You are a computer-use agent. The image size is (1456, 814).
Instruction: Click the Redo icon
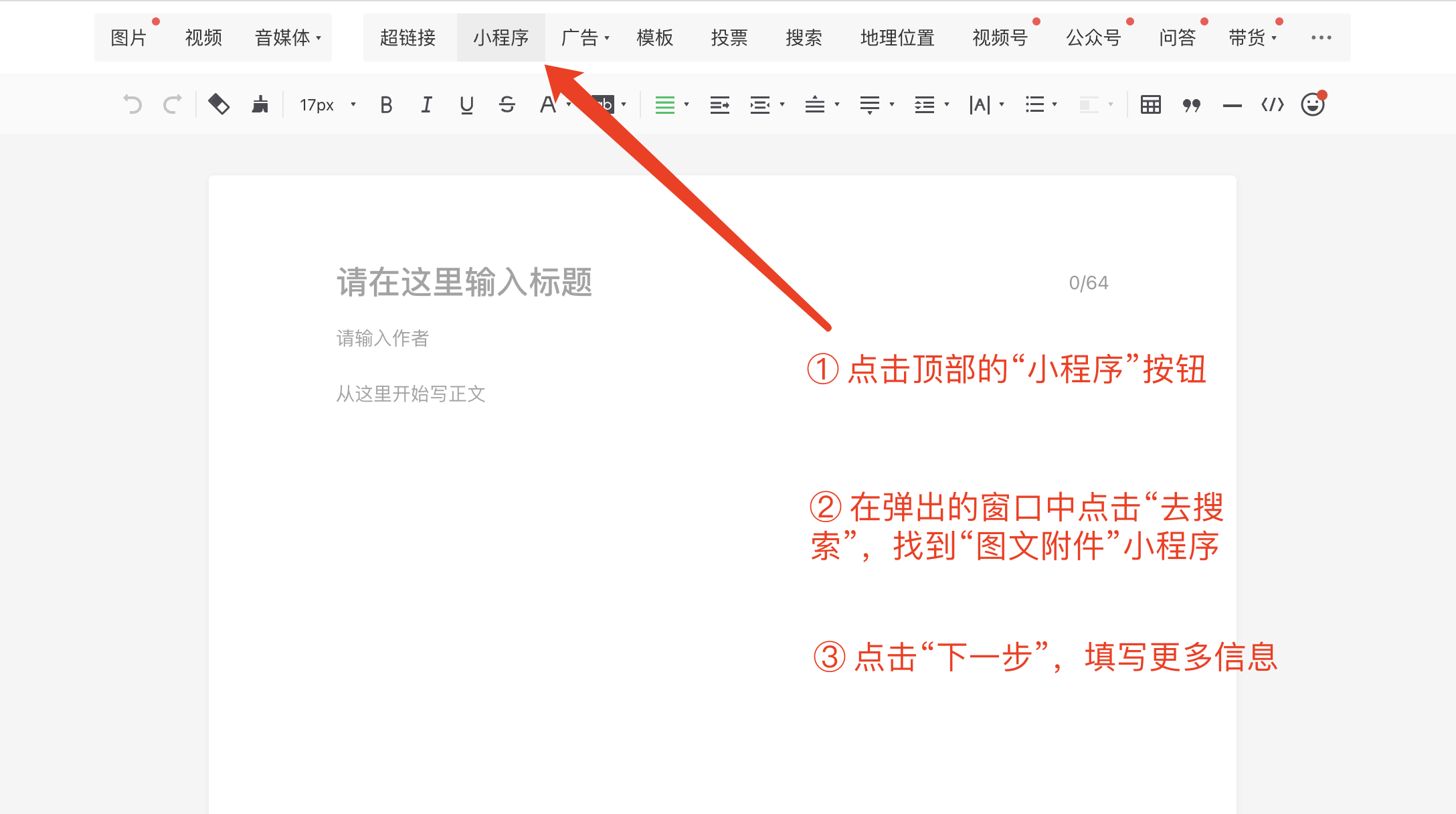coord(173,105)
